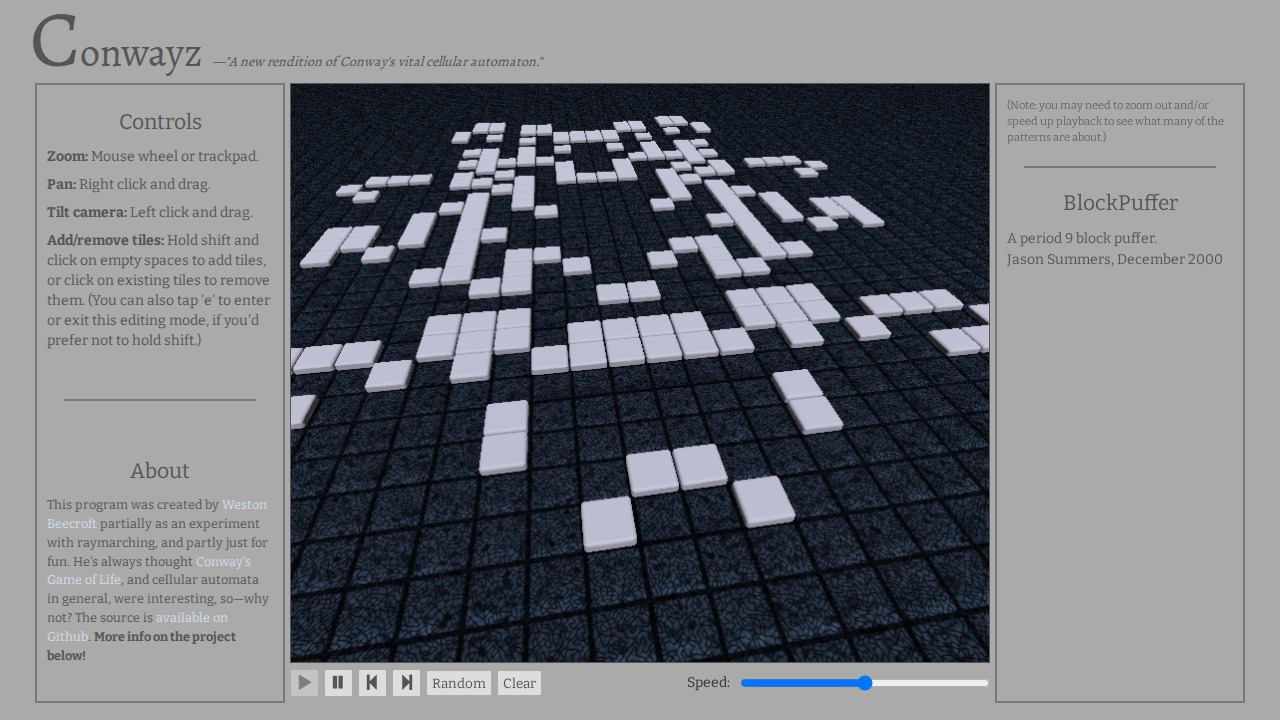Click the Speed slider handle

[864, 683]
